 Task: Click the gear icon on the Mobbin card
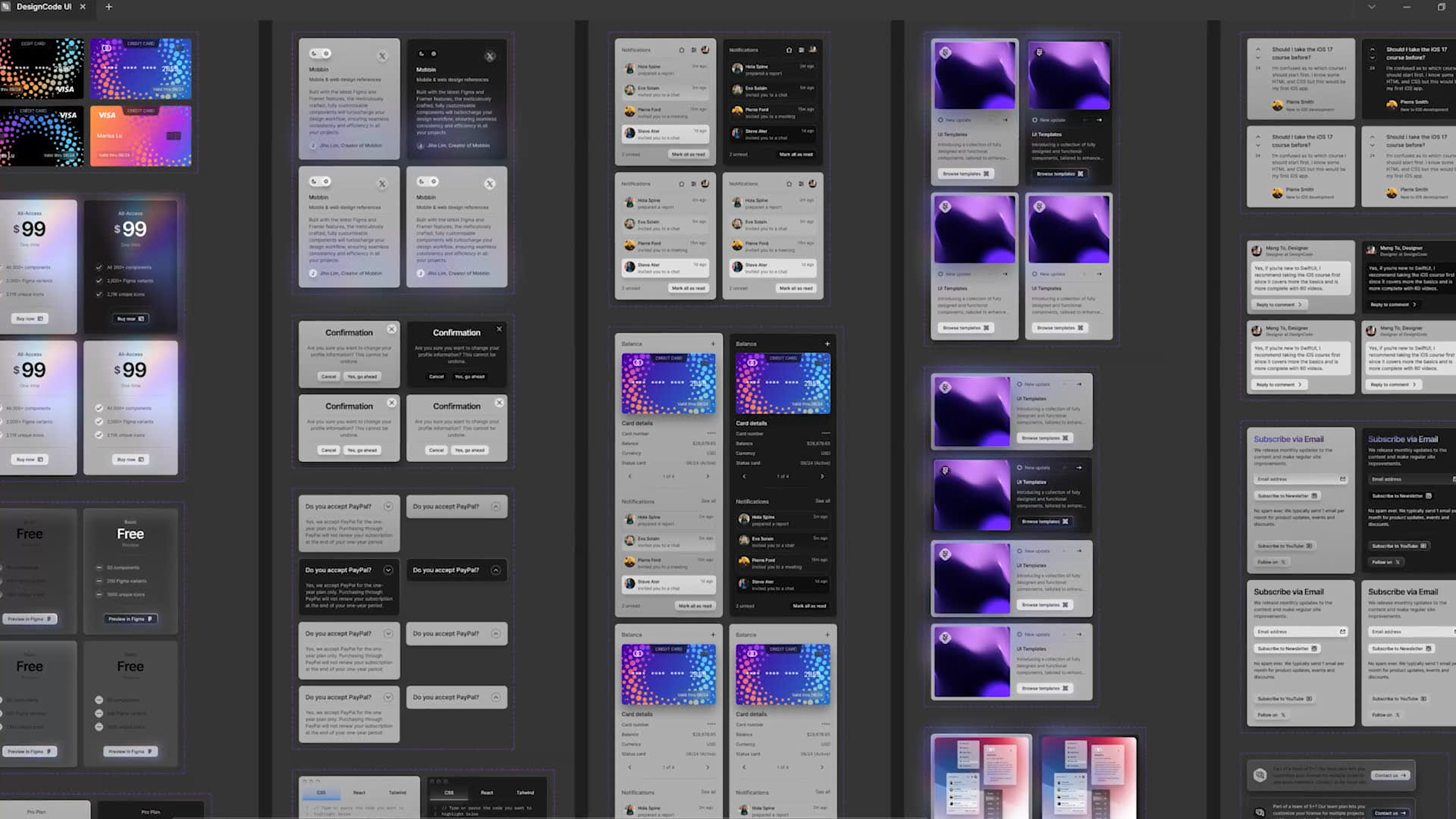coord(327,54)
